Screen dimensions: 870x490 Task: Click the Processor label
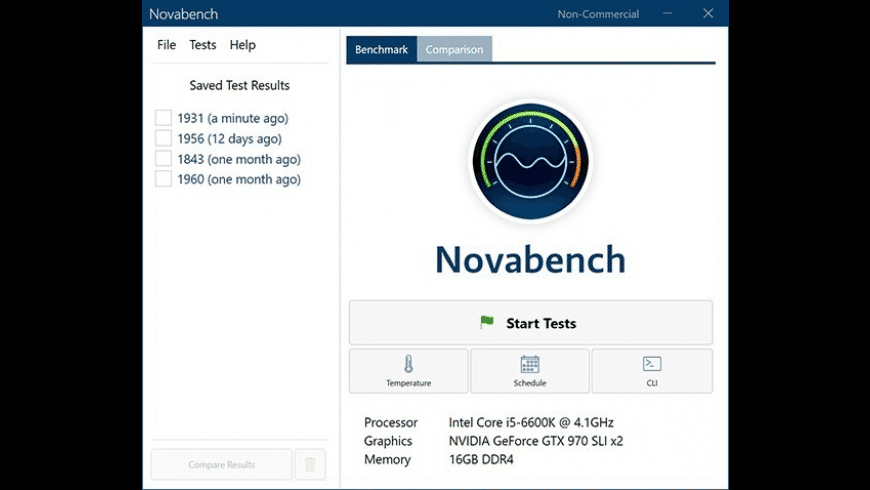point(391,422)
